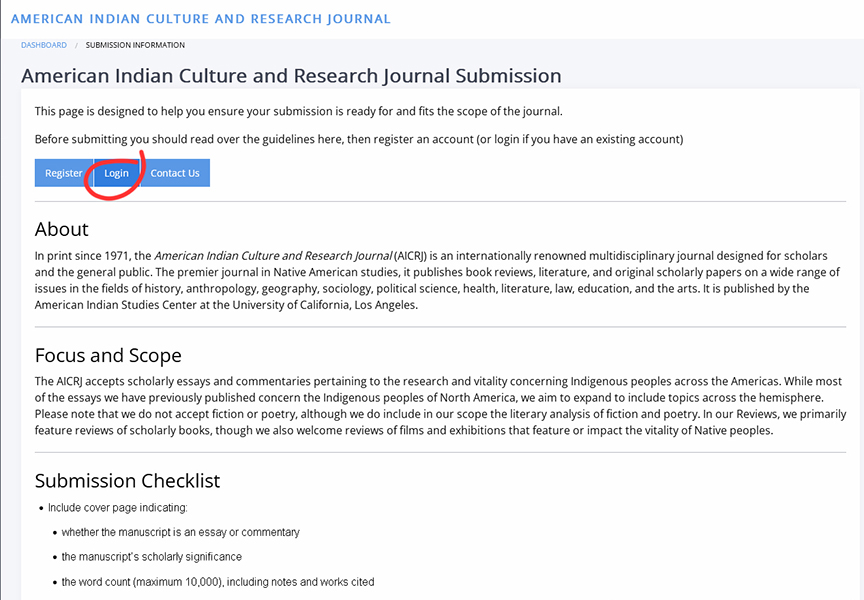Click the italicized journal name in About
864x600 pixels.
pyautogui.click(x=273, y=256)
